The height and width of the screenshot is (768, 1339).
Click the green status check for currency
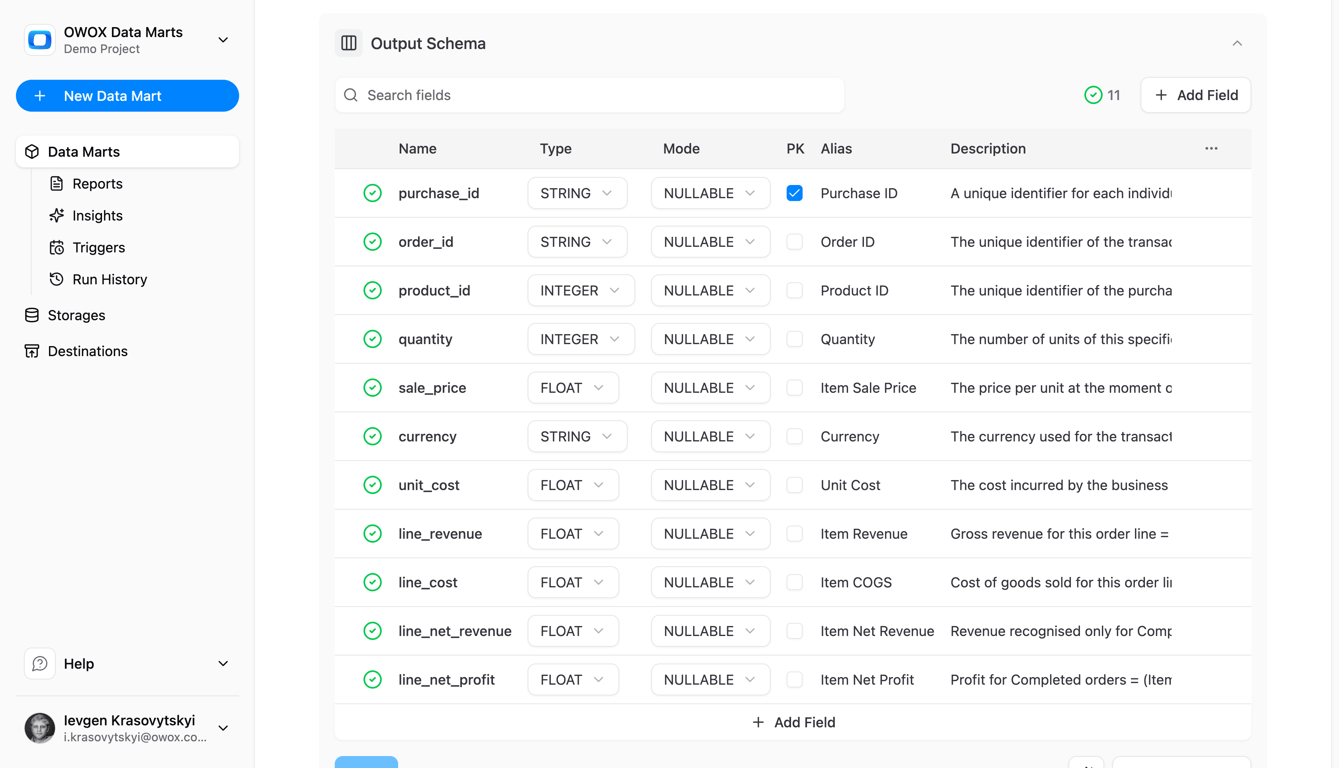click(372, 436)
